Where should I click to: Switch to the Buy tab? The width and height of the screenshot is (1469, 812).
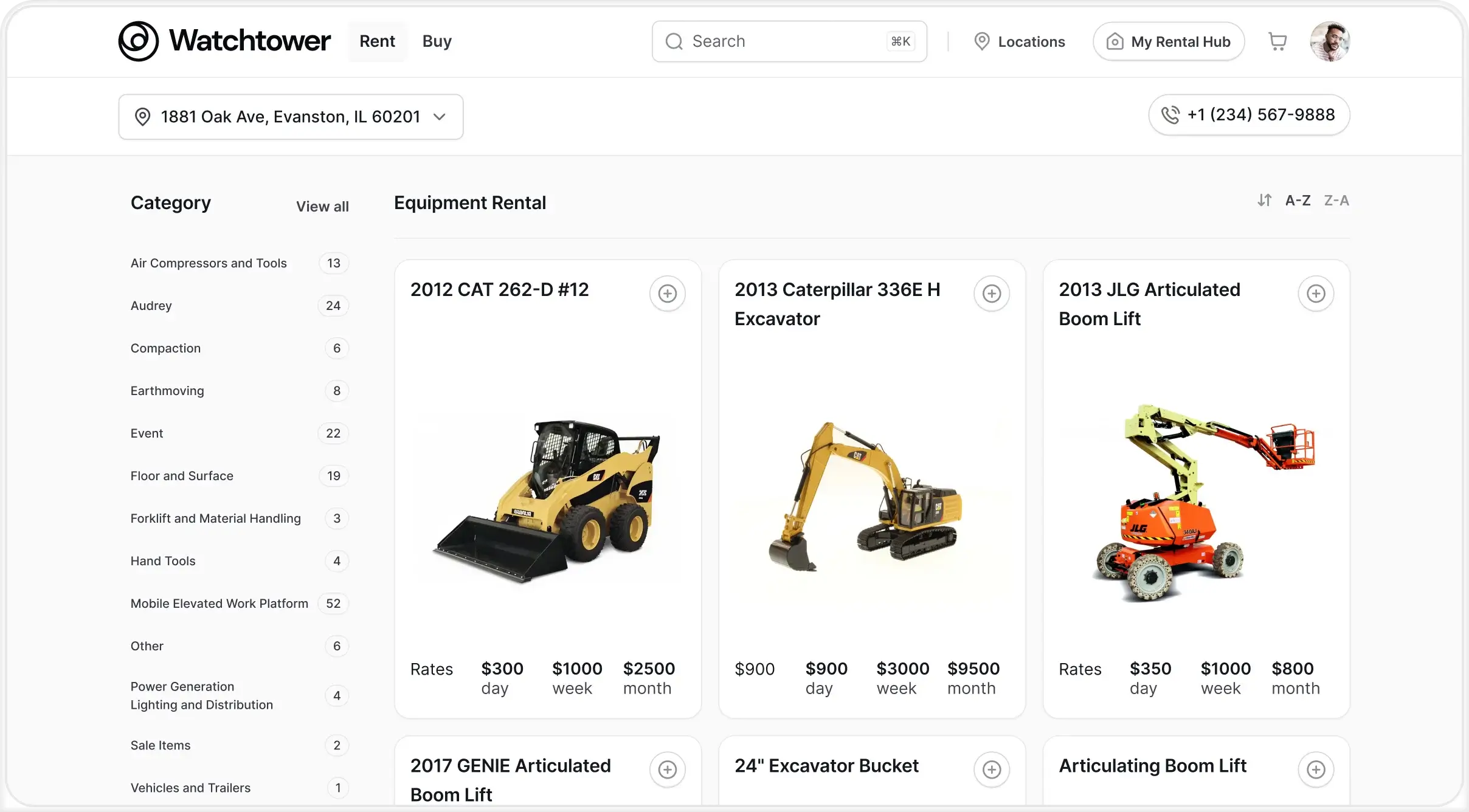[437, 41]
